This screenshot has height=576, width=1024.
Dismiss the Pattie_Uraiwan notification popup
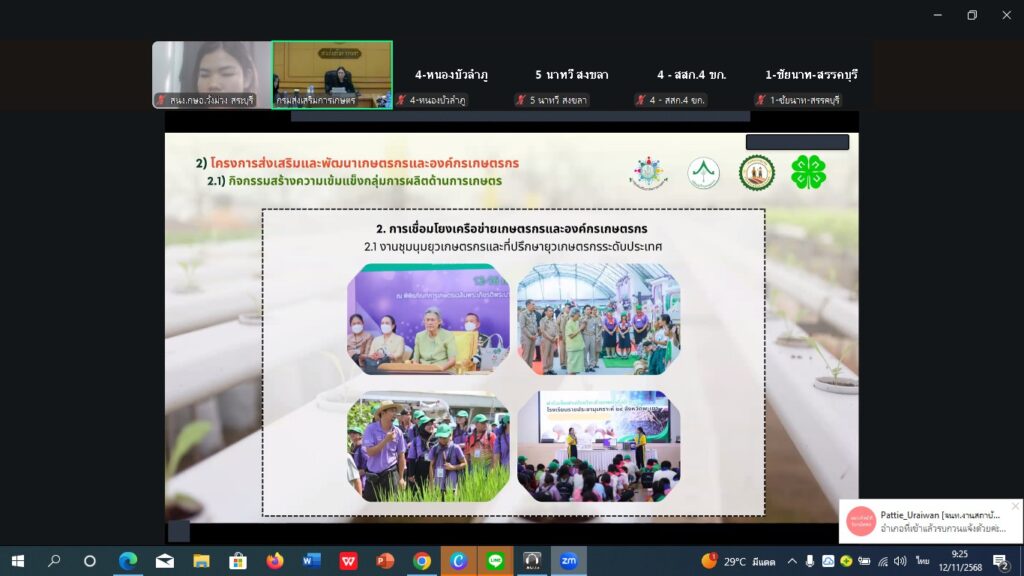(x=1015, y=506)
